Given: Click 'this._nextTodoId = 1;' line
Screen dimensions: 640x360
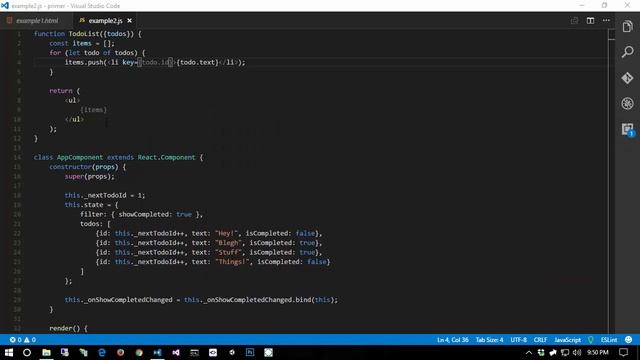Looking at the screenshot, I should click(x=104, y=195).
